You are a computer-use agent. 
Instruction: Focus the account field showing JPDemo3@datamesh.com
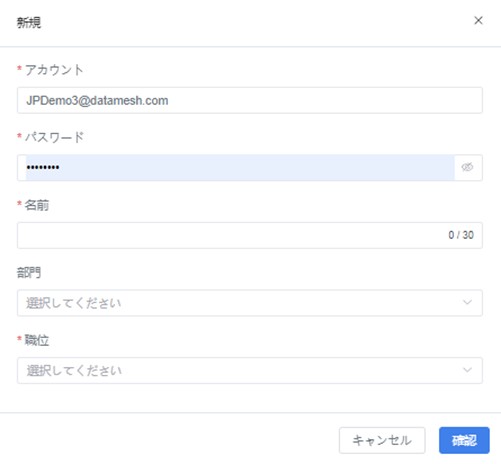coord(250,100)
